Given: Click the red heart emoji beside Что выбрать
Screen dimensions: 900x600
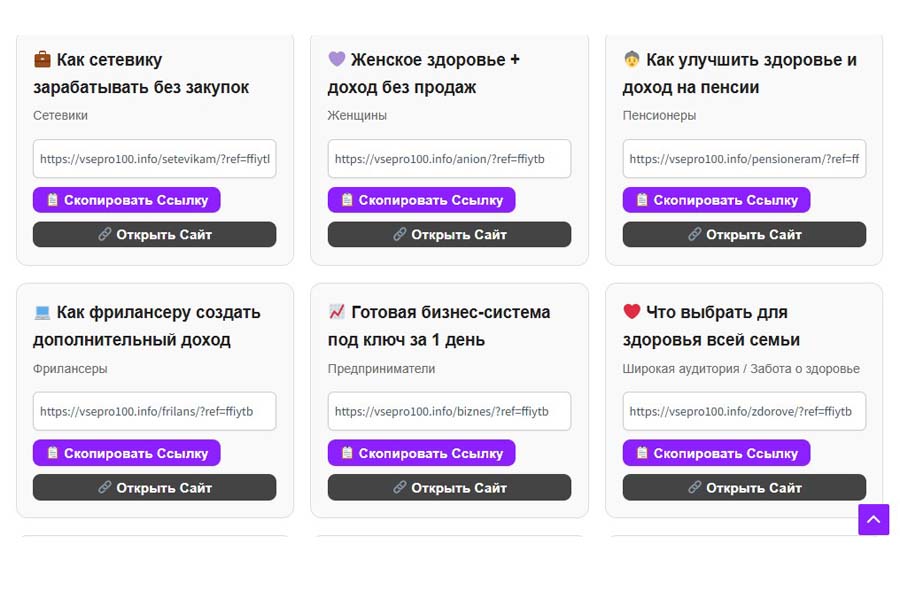Looking at the screenshot, I should point(632,312).
